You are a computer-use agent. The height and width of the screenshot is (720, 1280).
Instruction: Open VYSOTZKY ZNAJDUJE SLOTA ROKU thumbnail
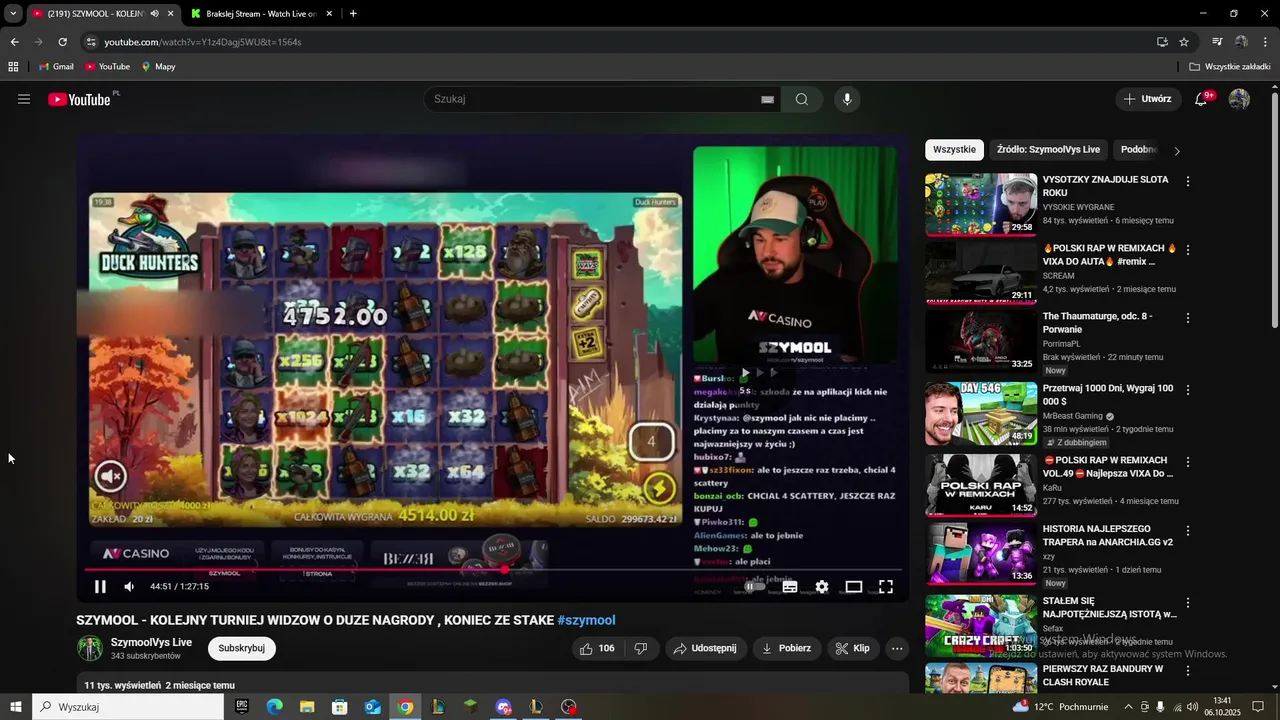(981, 205)
